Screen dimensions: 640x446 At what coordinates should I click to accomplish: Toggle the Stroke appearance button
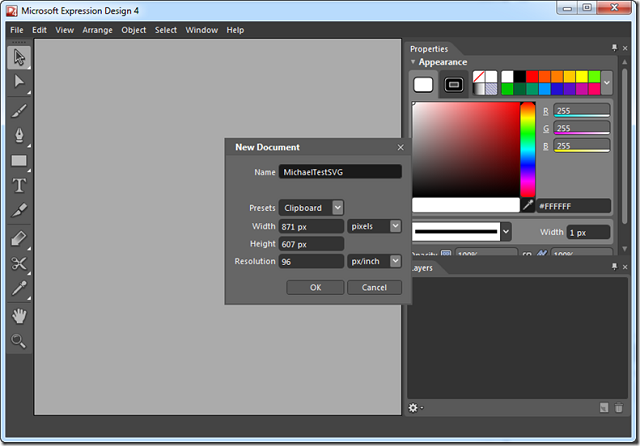453,84
